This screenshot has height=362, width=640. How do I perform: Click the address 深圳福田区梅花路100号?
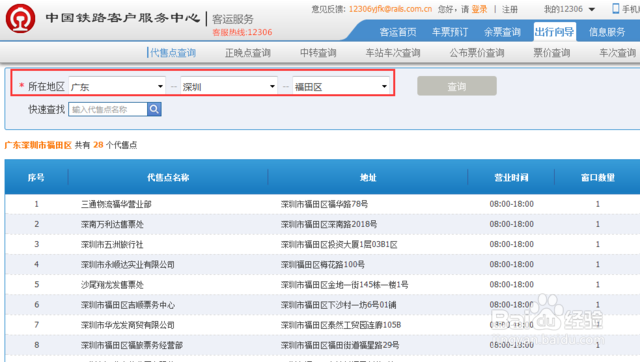point(323,264)
